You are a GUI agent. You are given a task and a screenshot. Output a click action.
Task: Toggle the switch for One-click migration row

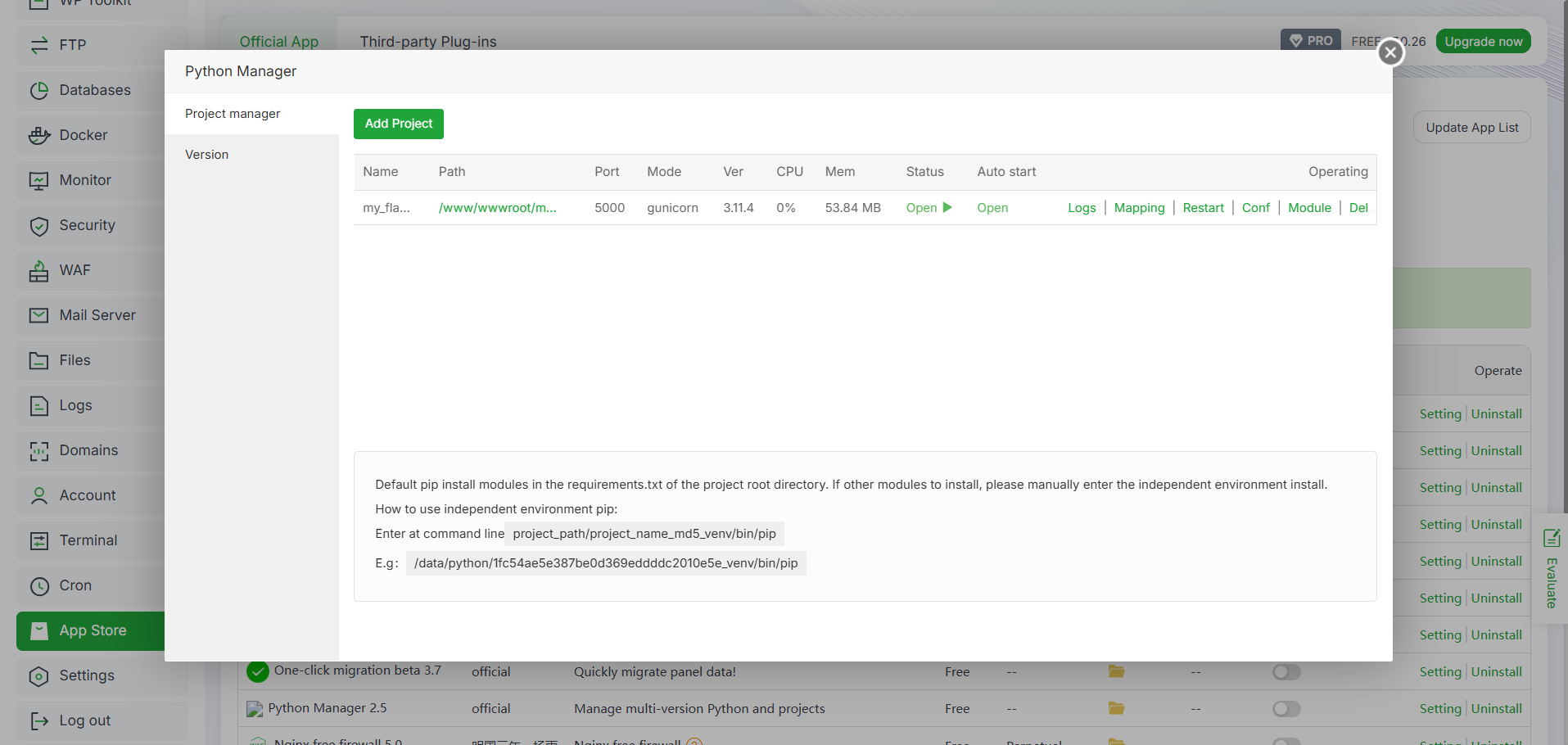pos(1286,672)
